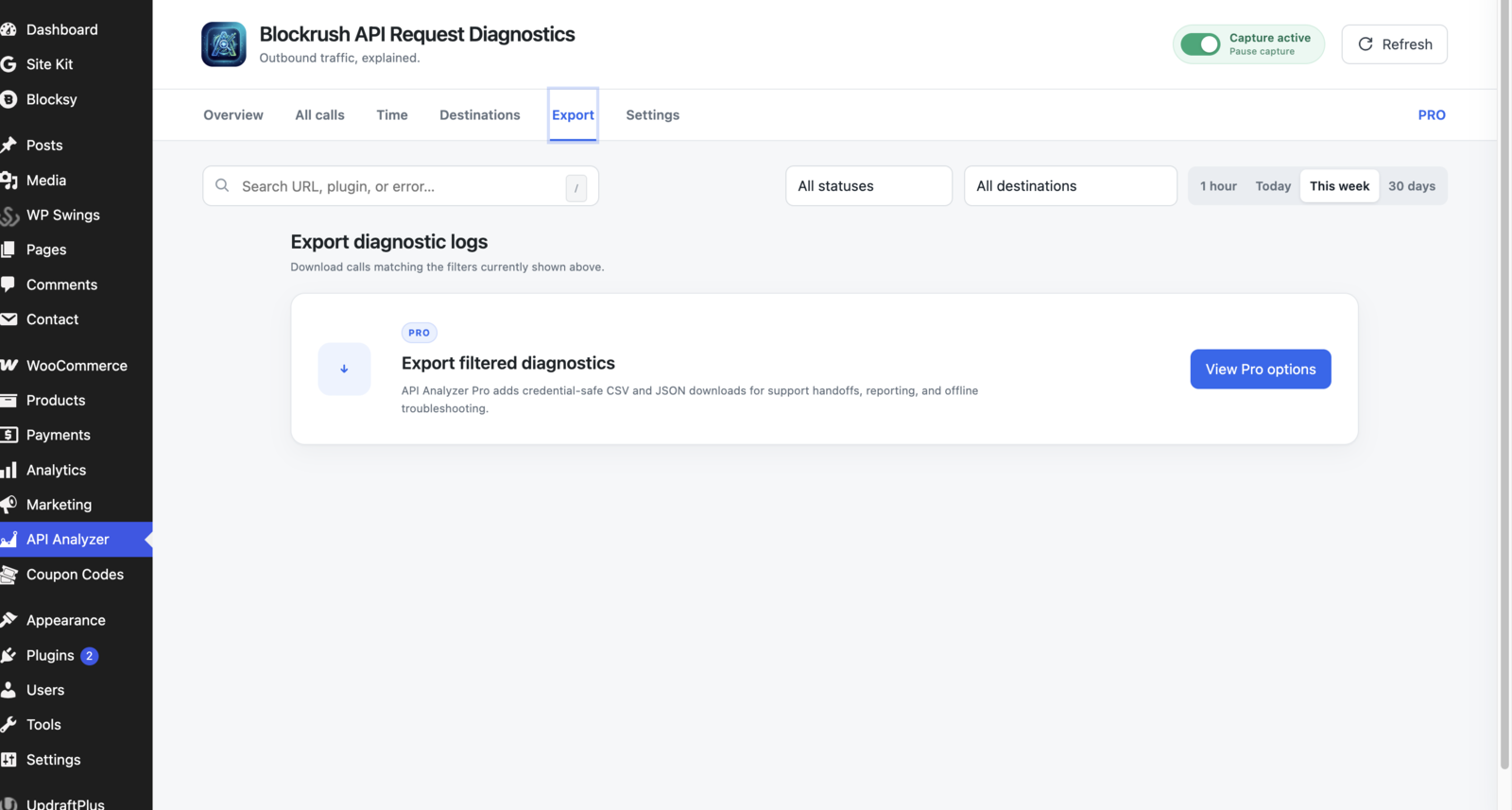1512x810 pixels.
Task: Click the Pause capture label
Action: coord(1262,52)
